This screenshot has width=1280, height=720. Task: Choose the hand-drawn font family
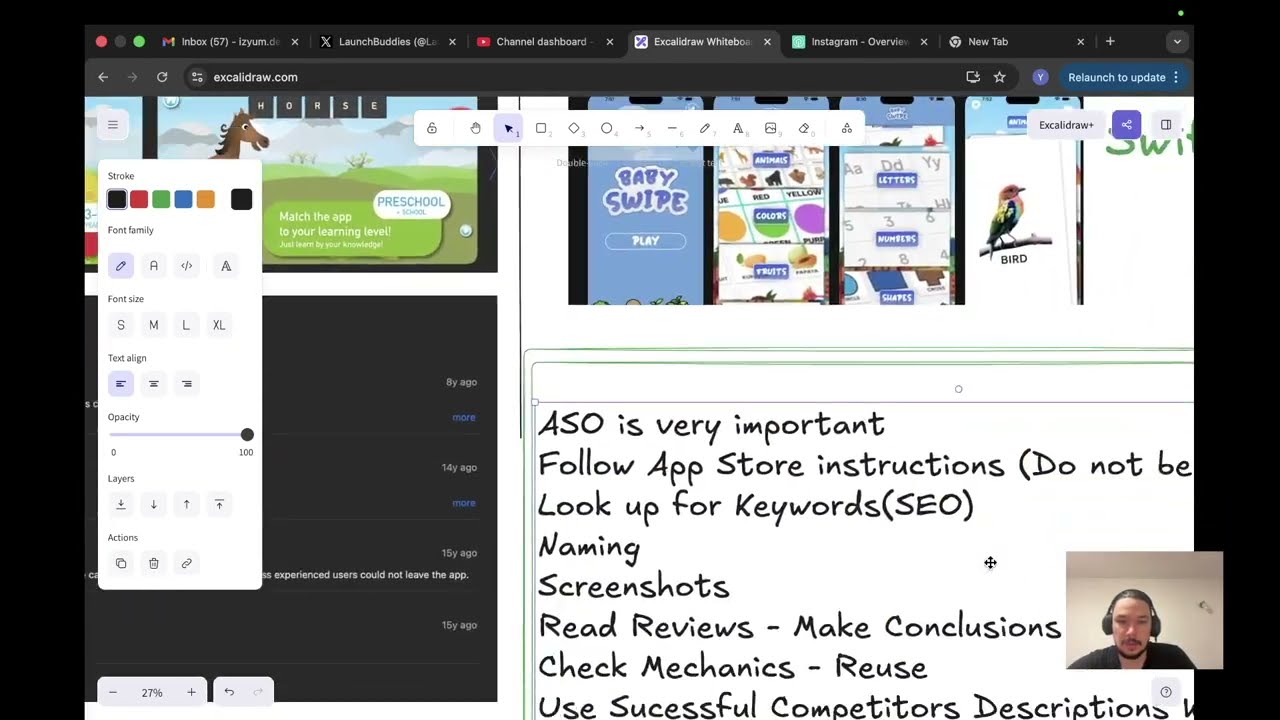pos(121,266)
